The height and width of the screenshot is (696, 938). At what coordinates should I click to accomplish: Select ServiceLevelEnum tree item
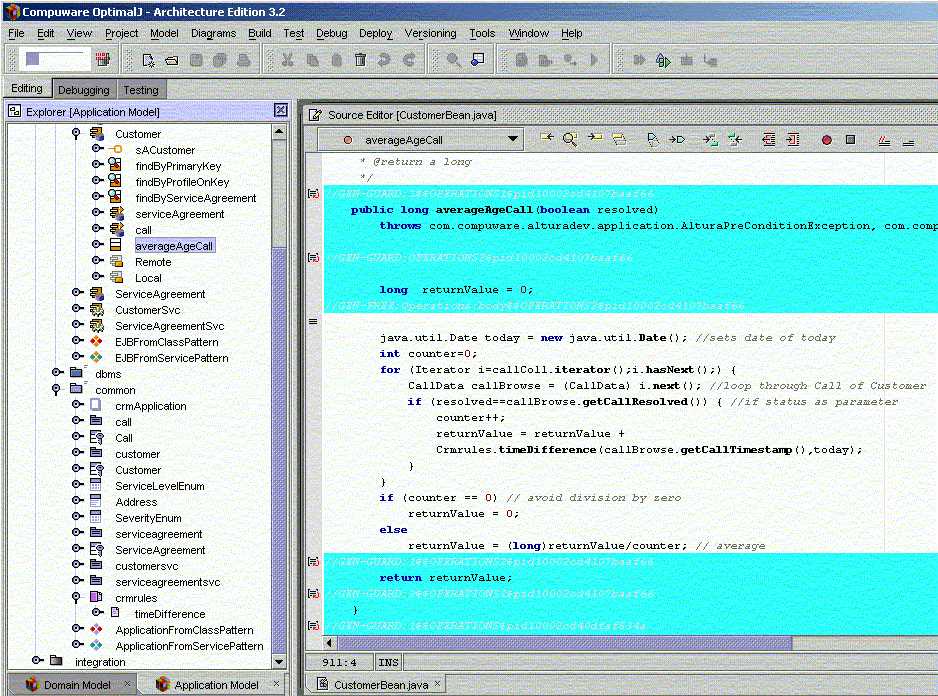coord(160,486)
